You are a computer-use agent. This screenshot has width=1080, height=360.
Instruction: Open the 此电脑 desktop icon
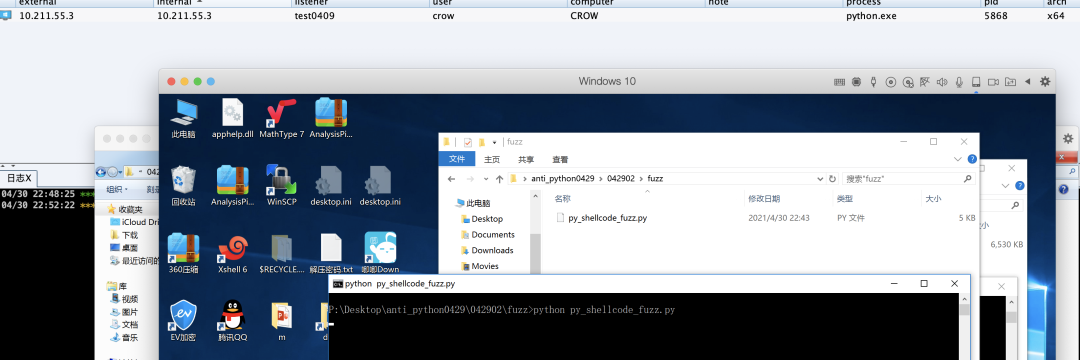183,118
